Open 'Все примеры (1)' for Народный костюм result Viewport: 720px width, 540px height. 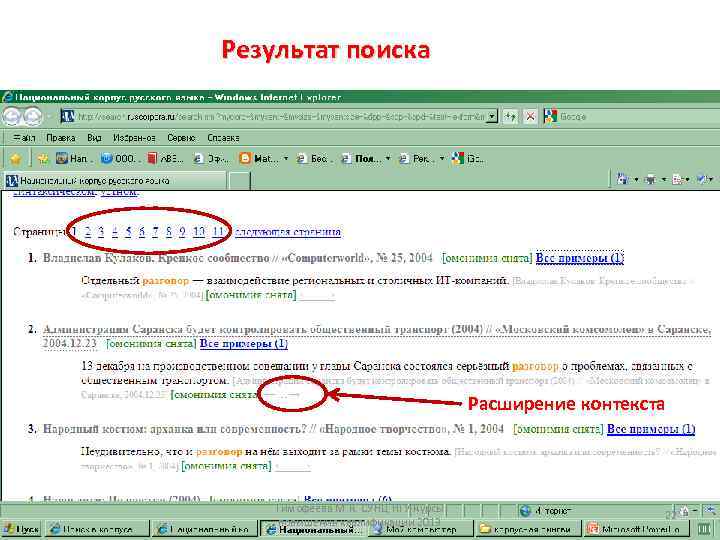coord(651,429)
